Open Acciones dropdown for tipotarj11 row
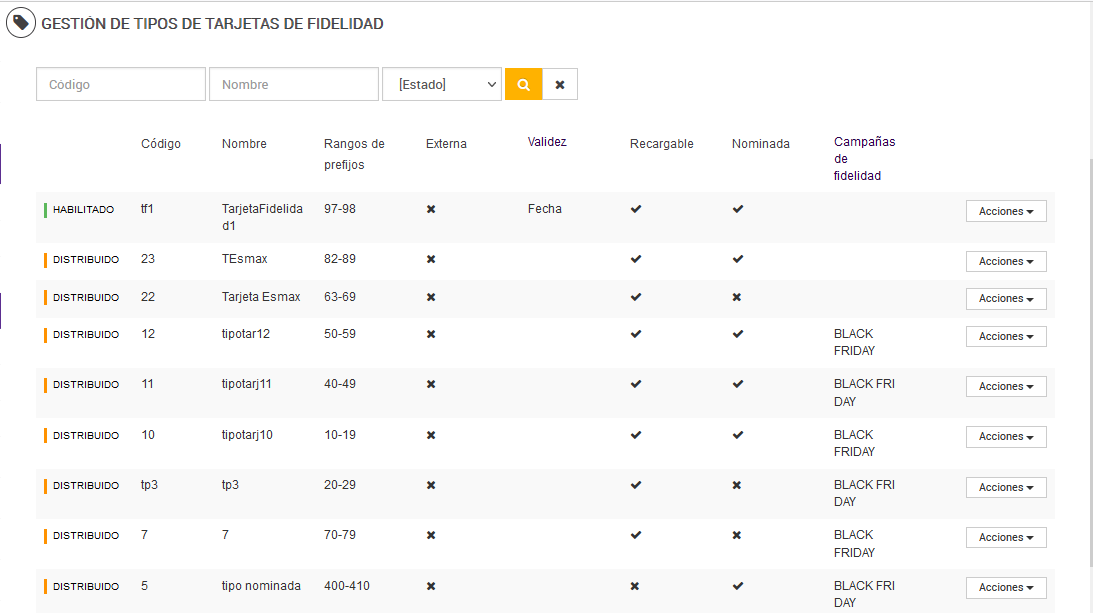This screenshot has width=1093, height=613. (1006, 387)
